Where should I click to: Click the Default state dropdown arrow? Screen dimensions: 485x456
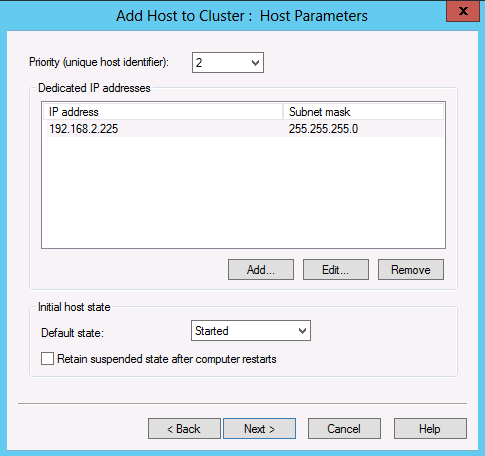[302, 331]
